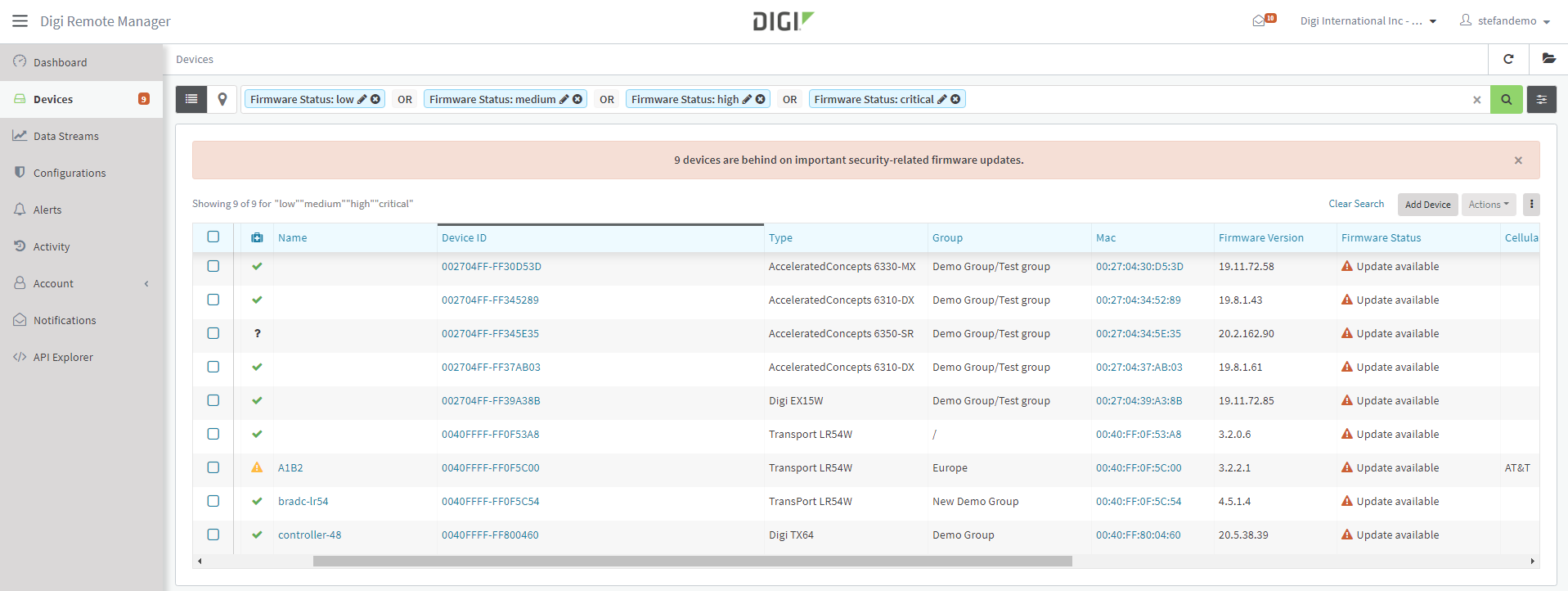Open device ID 002704FF-FF345289 link

click(x=490, y=300)
